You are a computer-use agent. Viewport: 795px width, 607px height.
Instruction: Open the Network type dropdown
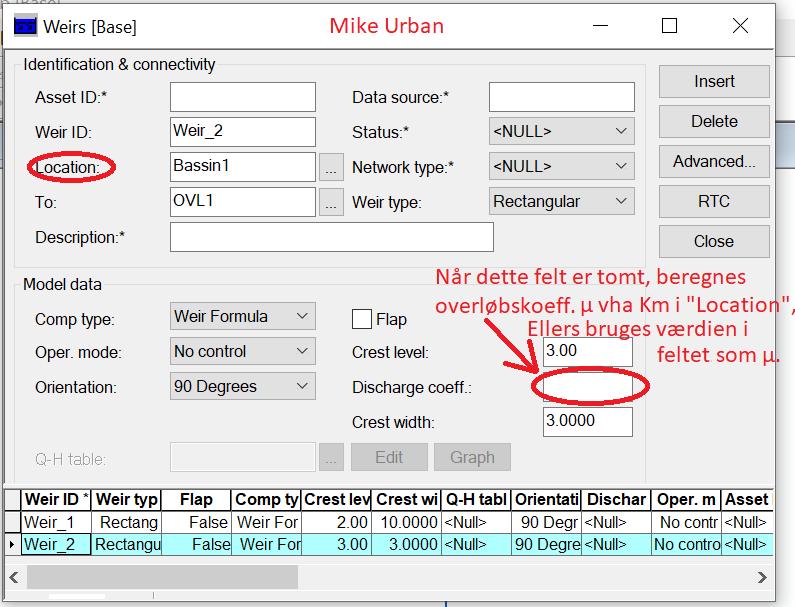(x=562, y=167)
